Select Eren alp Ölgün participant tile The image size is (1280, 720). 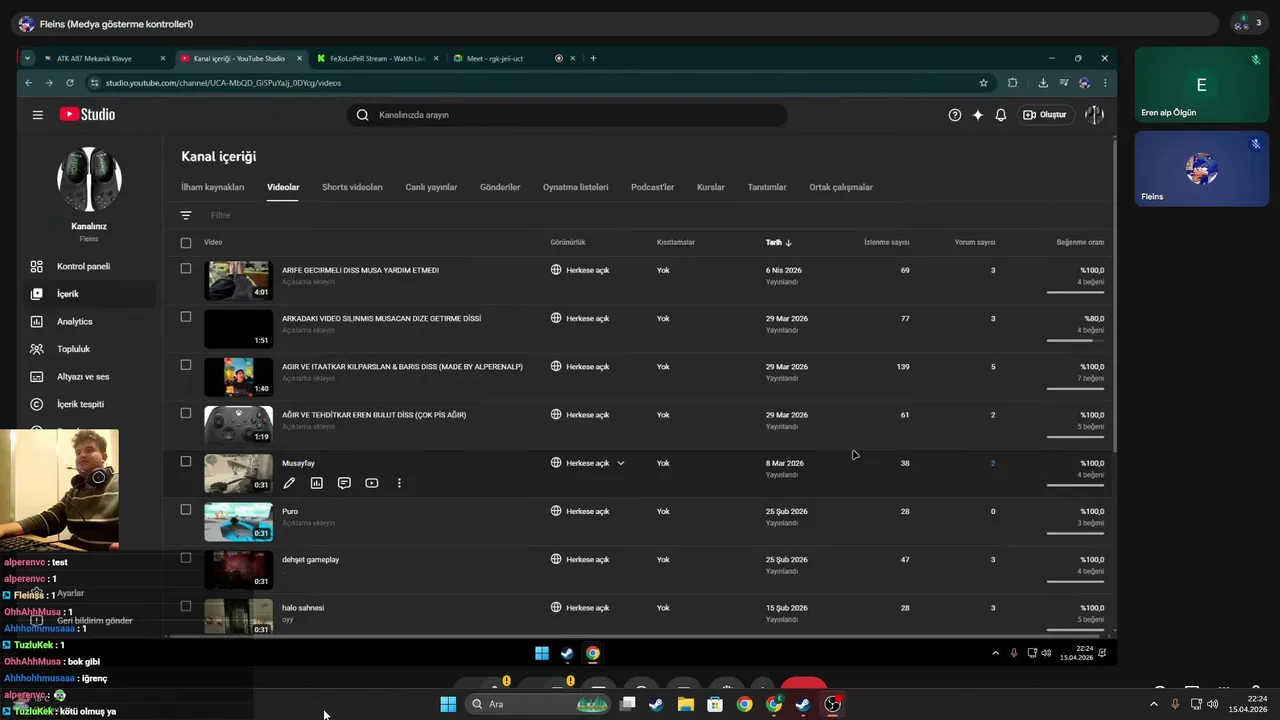click(1202, 84)
